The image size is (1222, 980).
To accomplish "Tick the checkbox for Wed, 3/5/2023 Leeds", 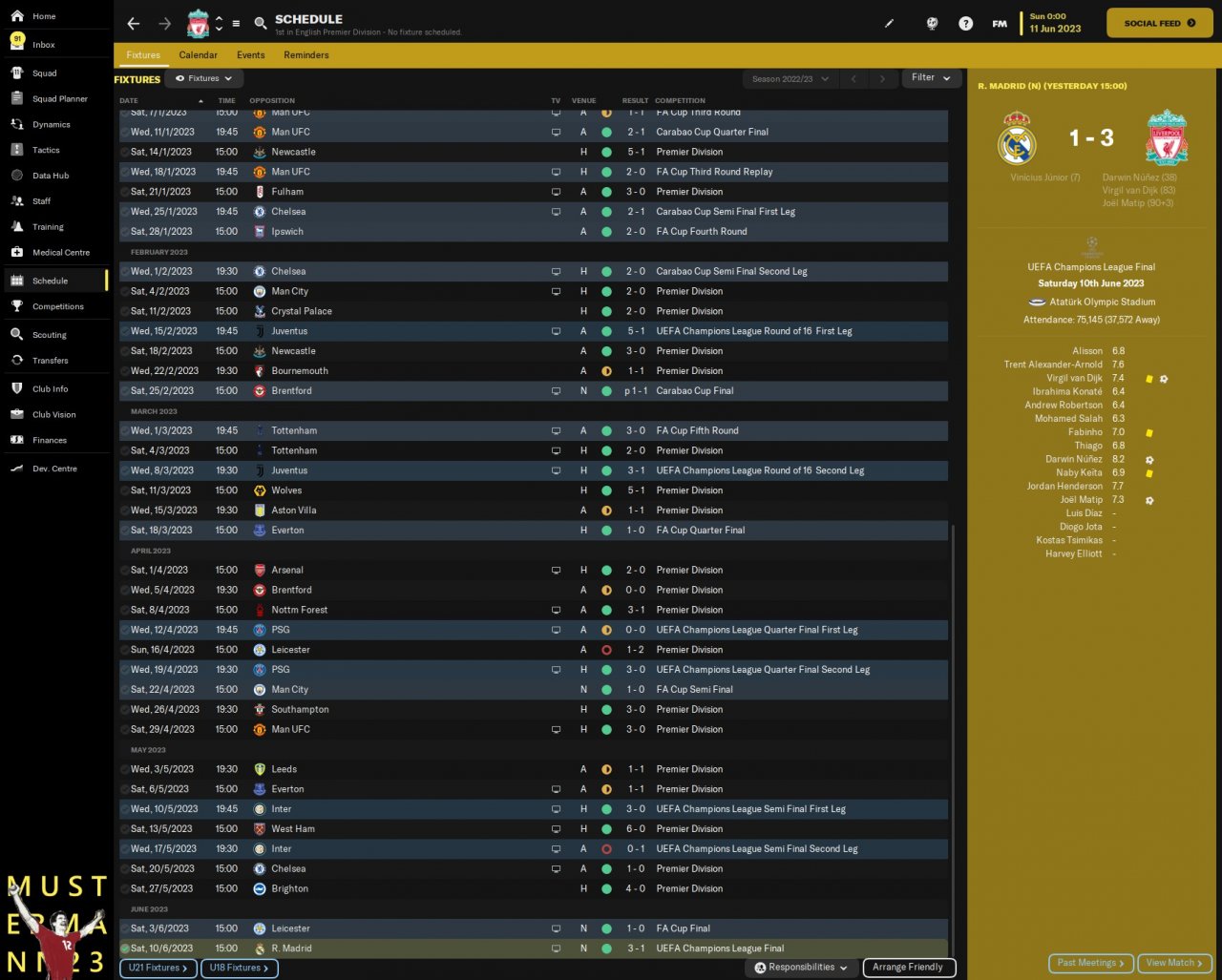I will [x=124, y=769].
